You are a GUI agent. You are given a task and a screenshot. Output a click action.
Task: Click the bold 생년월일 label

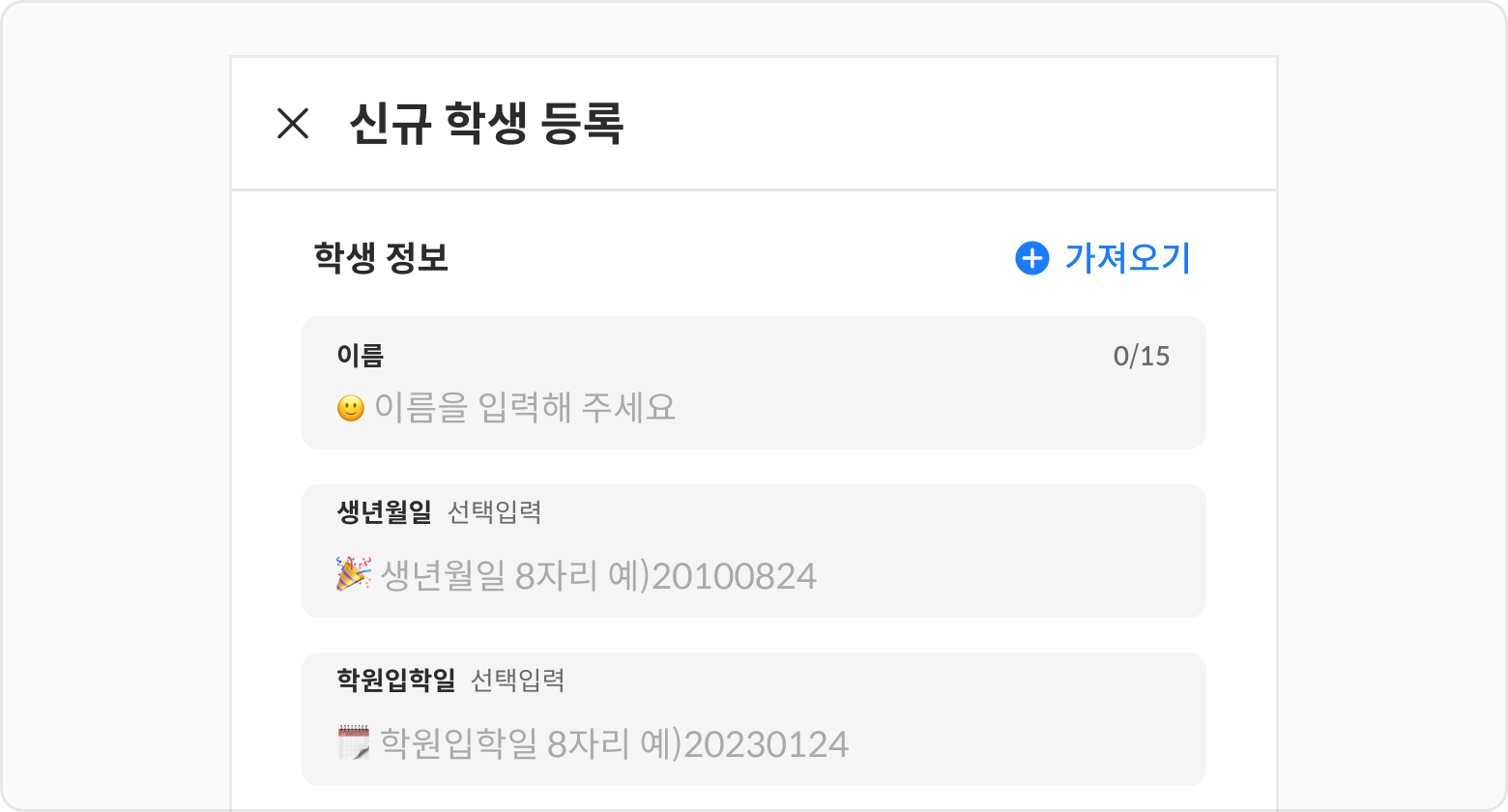384,512
